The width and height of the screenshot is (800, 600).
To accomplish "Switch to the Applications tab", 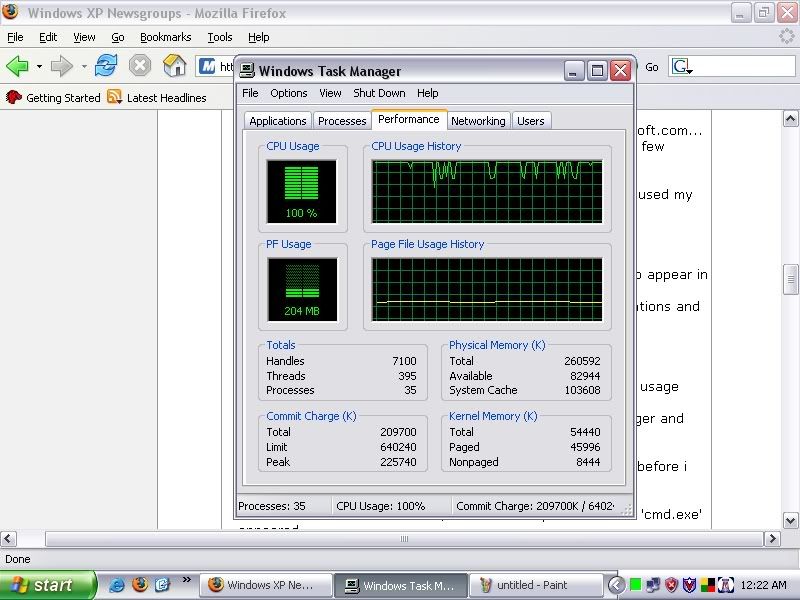I will [x=278, y=121].
